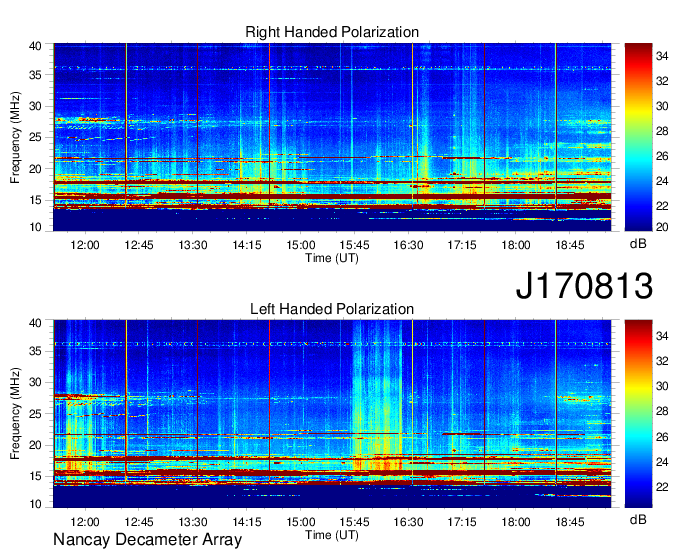Click 25 MHz tick on Right Handed plot
Screen dimensions: 680x552
pos(35,137)
